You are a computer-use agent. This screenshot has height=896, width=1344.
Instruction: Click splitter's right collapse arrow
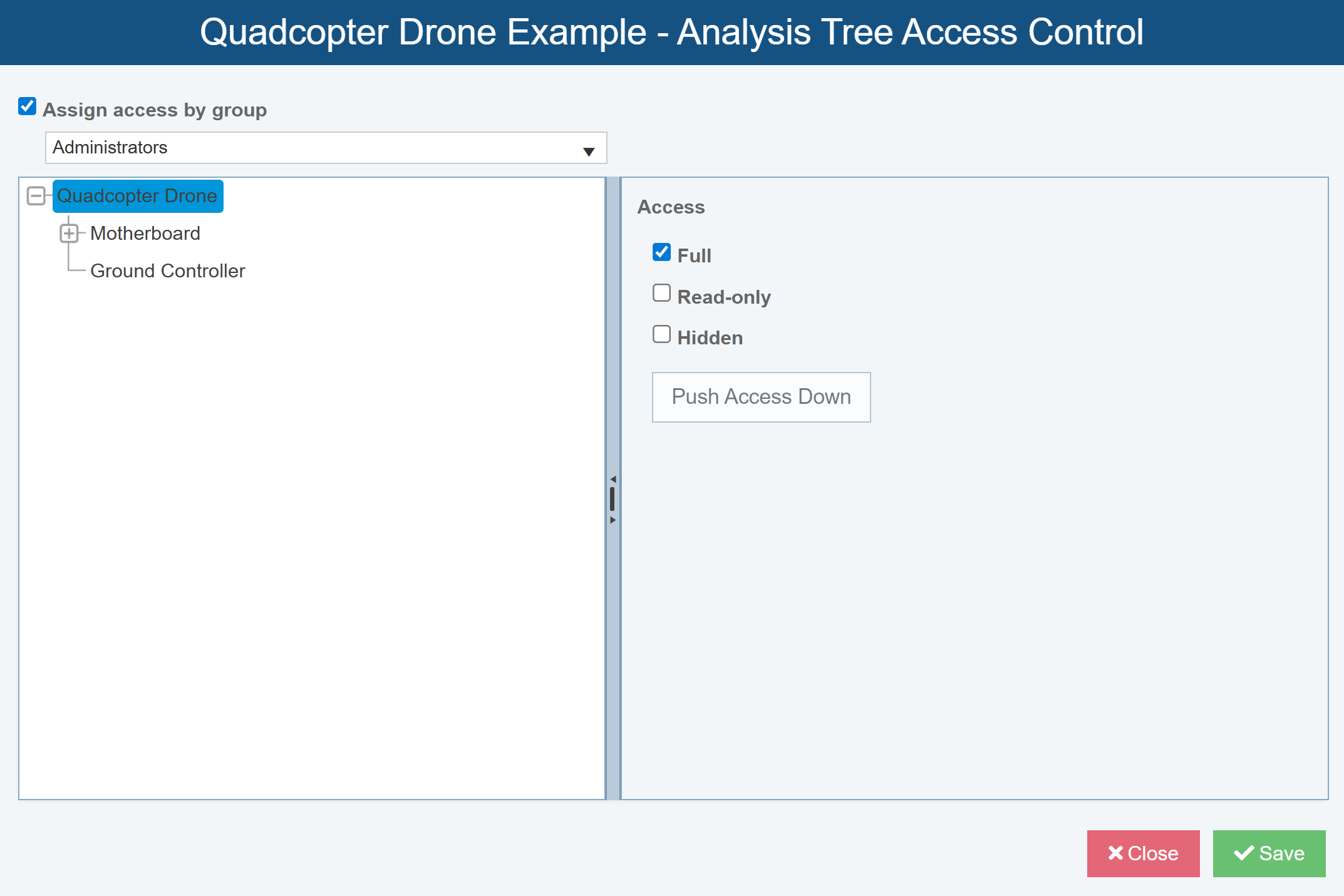pyautogui.click(x=613, y=520)
